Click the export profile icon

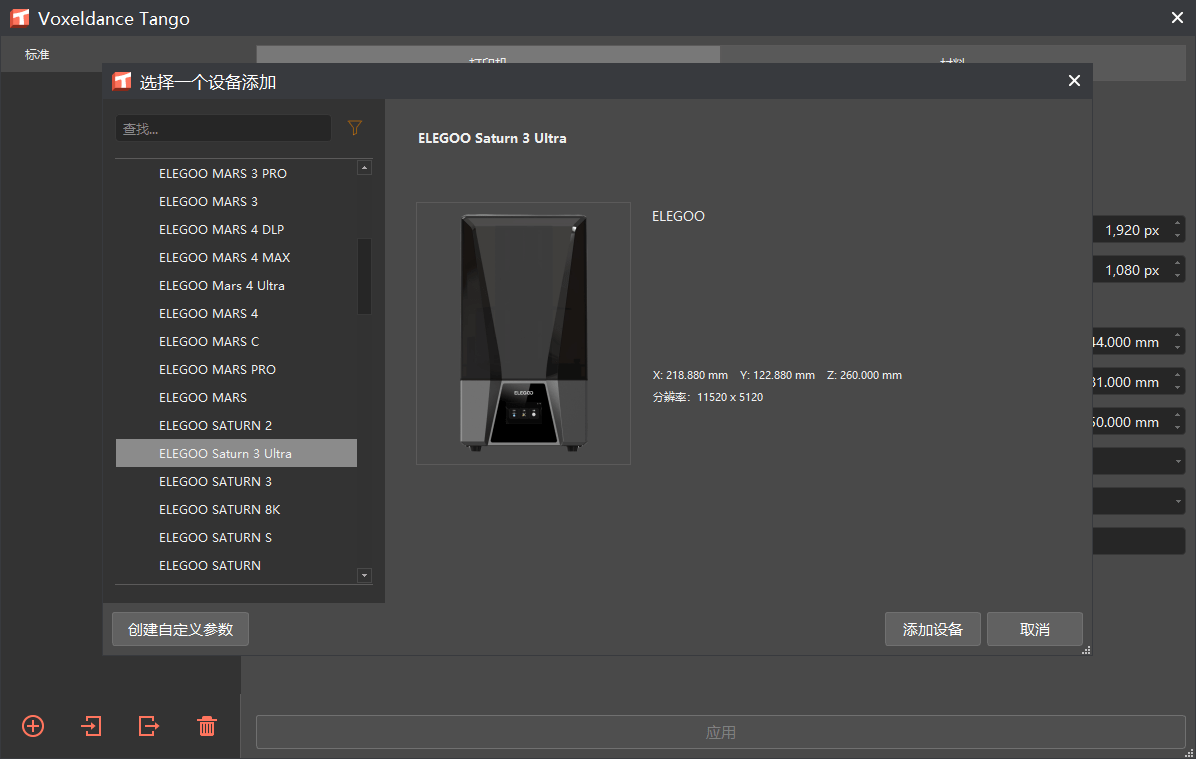click(x=149, y=725)
